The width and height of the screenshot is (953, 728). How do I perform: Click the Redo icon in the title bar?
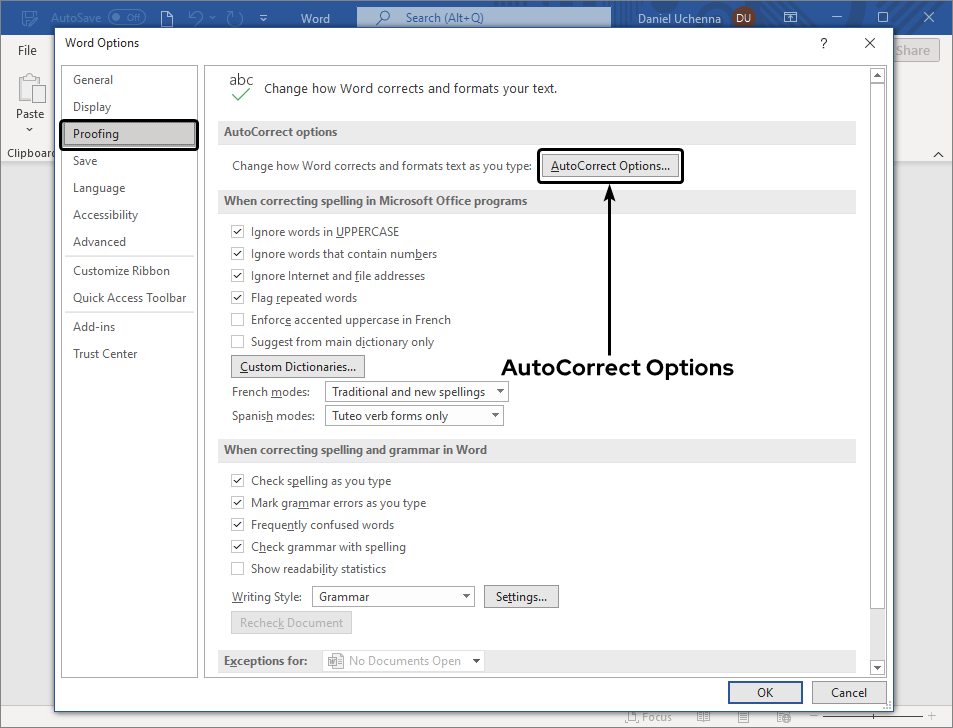tap(234, 17)
